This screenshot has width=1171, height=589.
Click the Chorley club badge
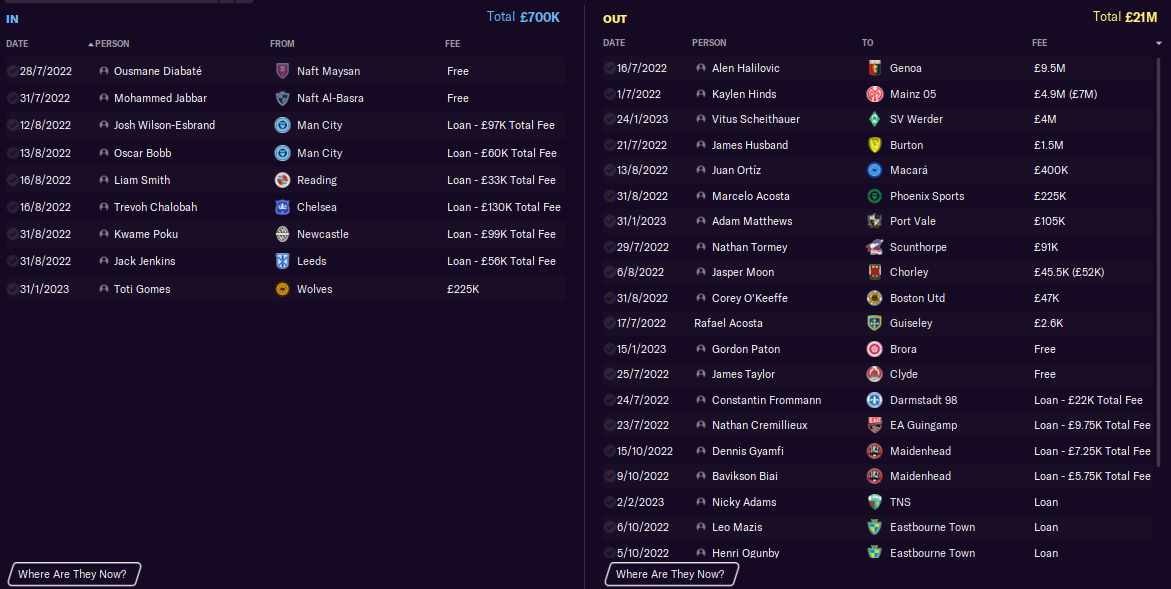click(875, 272)
